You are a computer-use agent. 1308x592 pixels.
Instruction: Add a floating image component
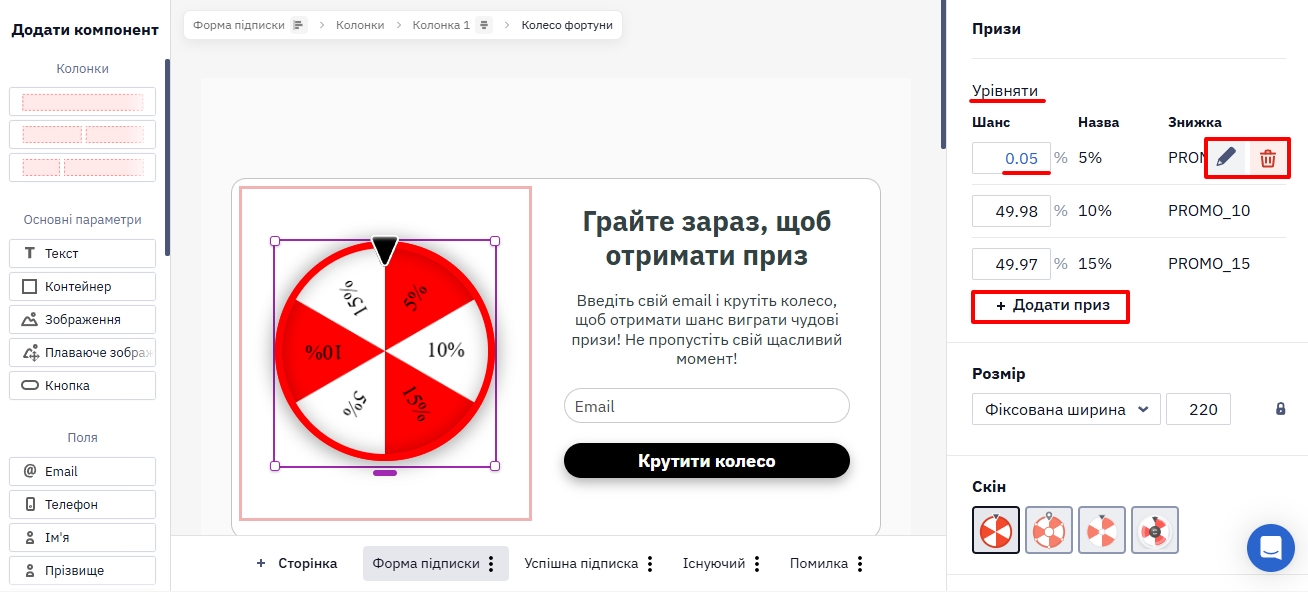point(83,352)
